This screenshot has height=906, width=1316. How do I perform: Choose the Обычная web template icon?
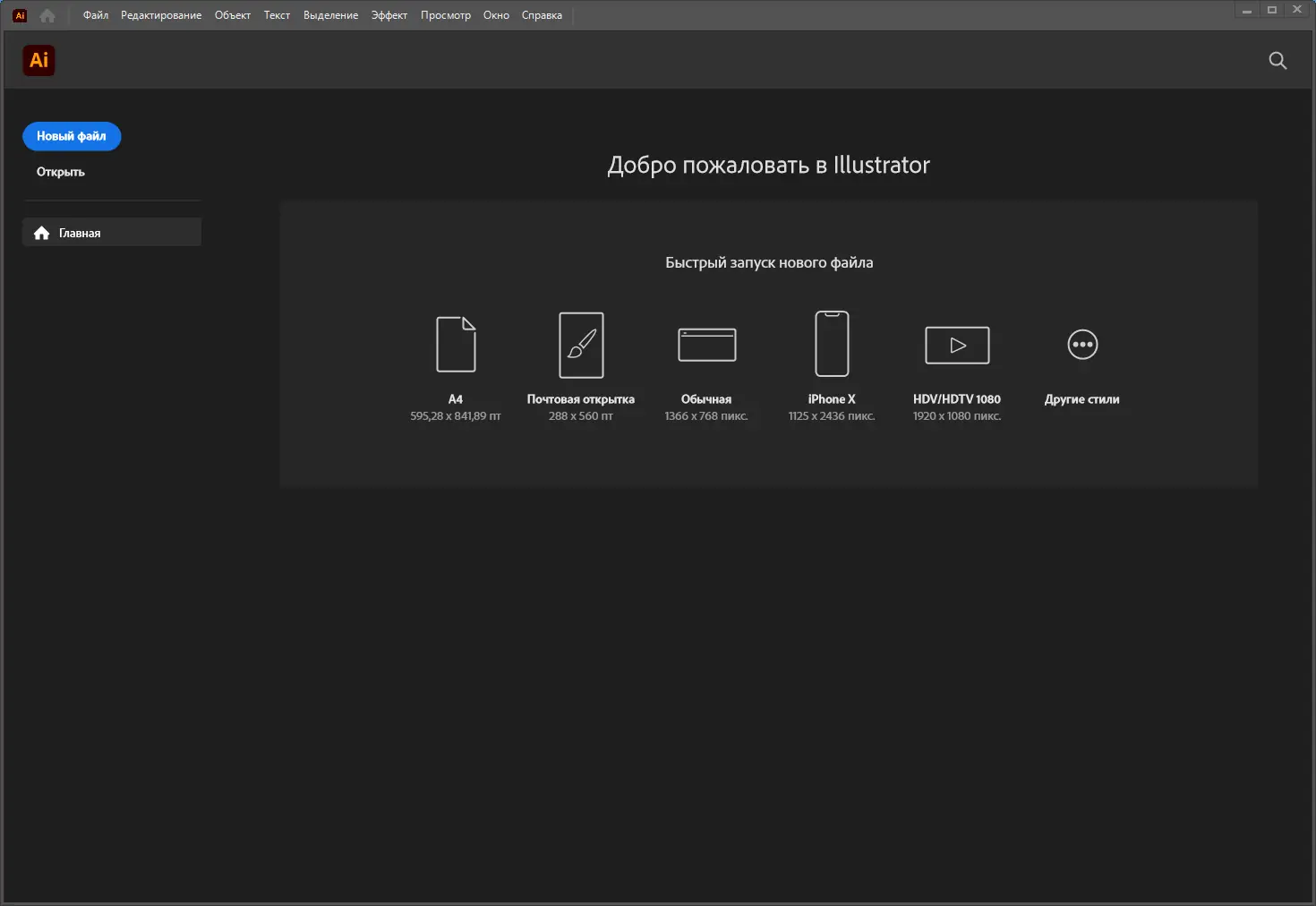click(x=706, y=344)
